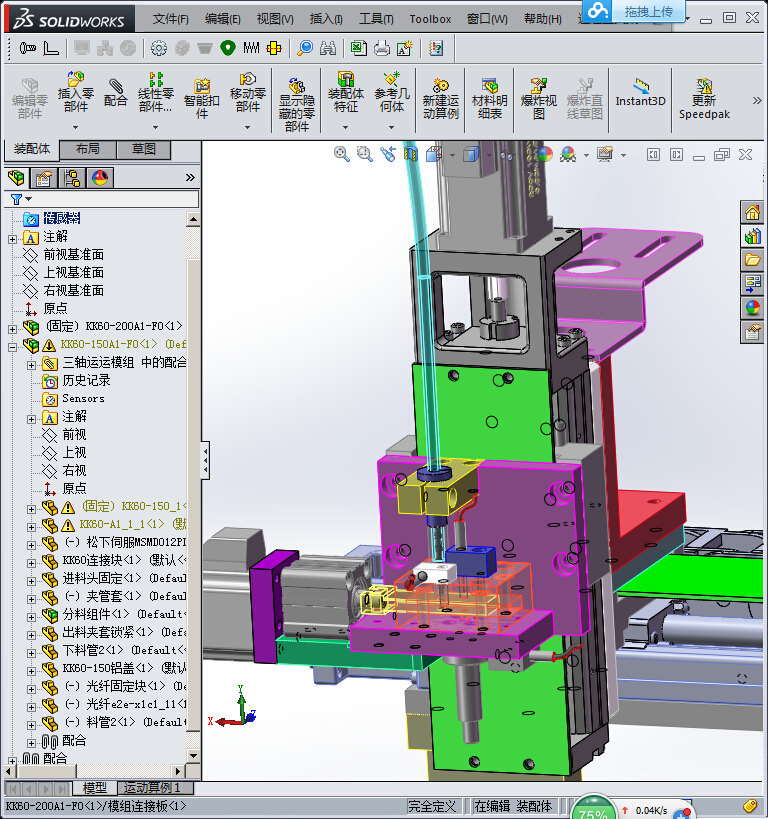The image size is (768, 819).
Task: Open dropdown under 移动零部件
Action: click(248, 127)
